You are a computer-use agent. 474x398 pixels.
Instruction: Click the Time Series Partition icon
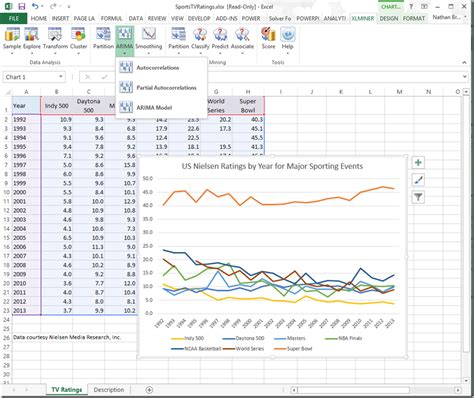click(103, 38)
